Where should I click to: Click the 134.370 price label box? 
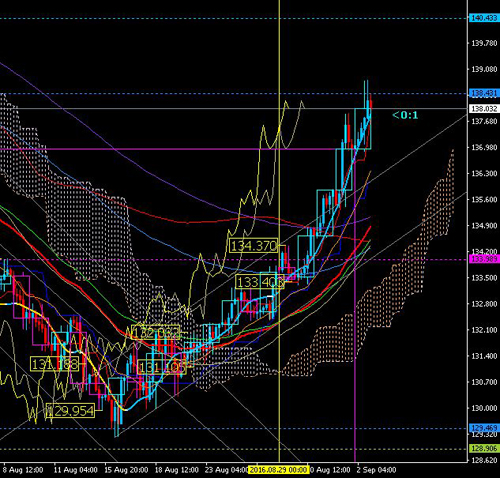(x=254, y=246)
